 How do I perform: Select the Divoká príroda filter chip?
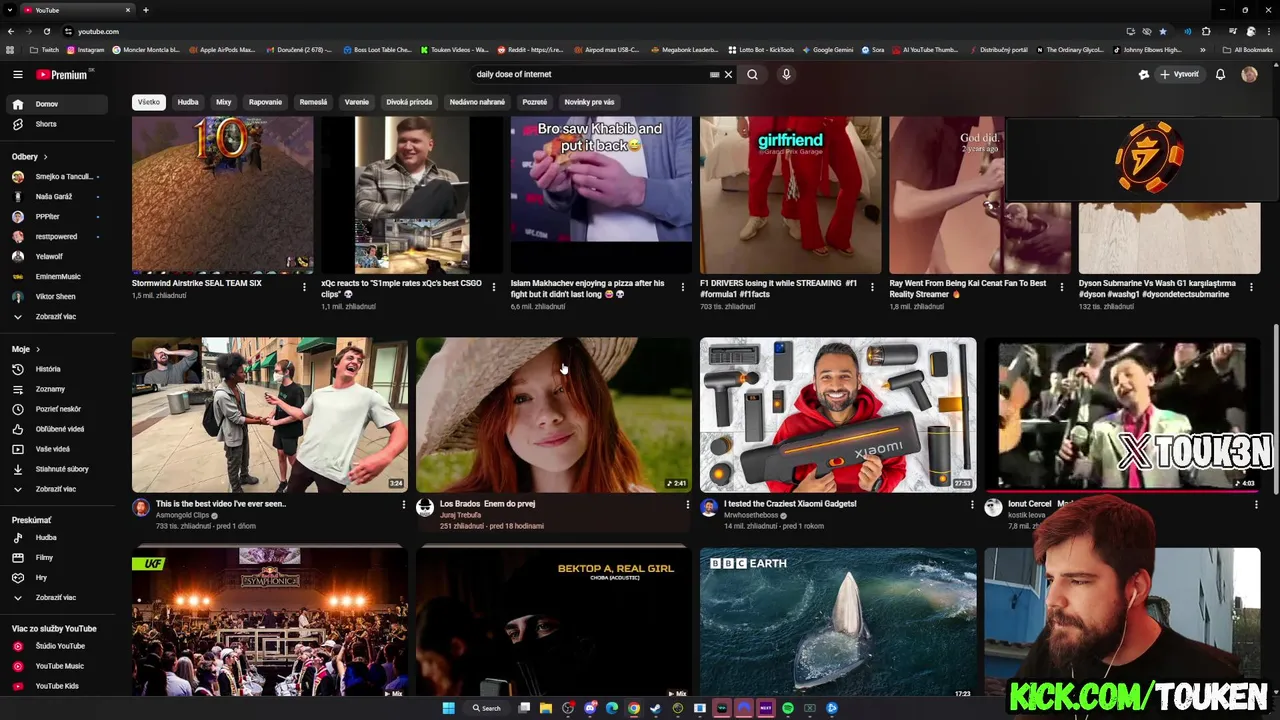409,102
